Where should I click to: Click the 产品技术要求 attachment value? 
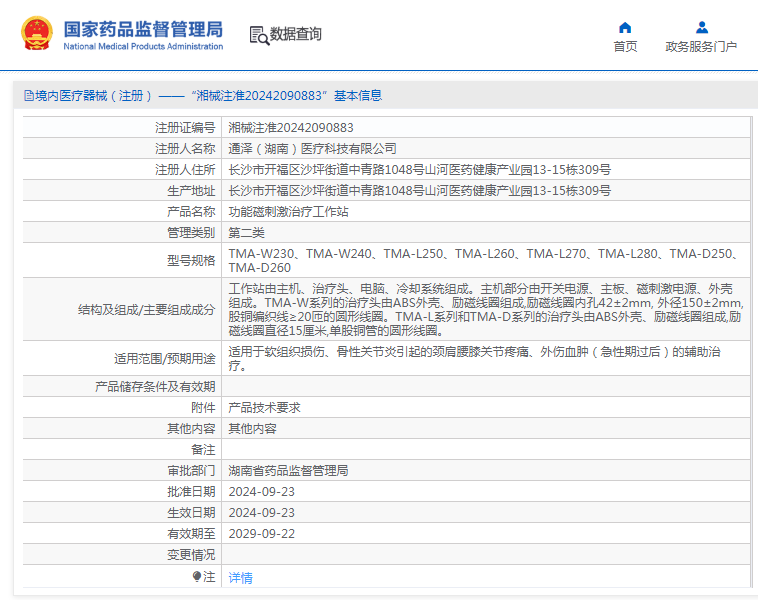point(264,408)
